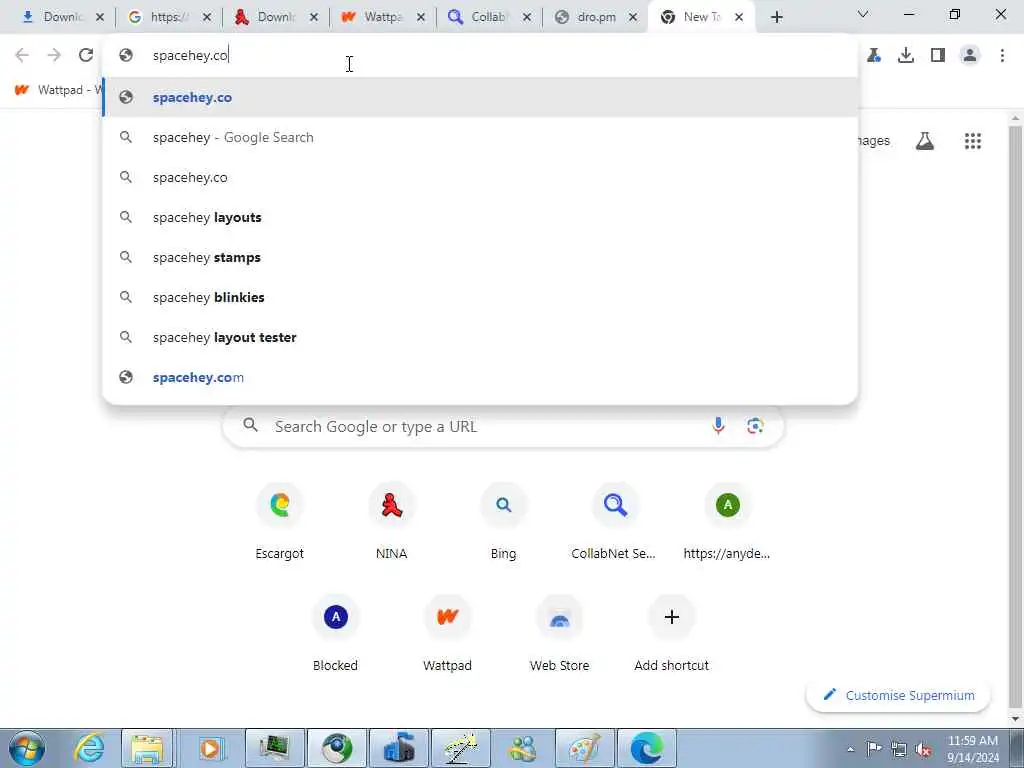
Task: Go back using the back arrow
Action: tap(22, 56)
